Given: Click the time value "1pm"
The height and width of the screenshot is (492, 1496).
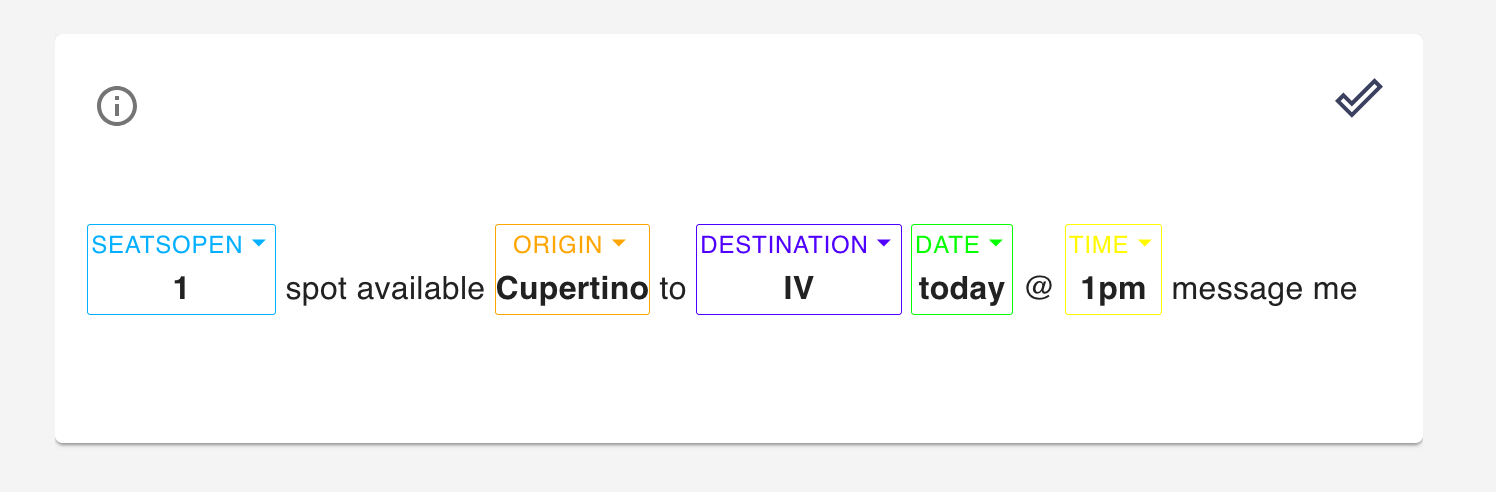Looking at the screenshot, I should pos(1113,289).
